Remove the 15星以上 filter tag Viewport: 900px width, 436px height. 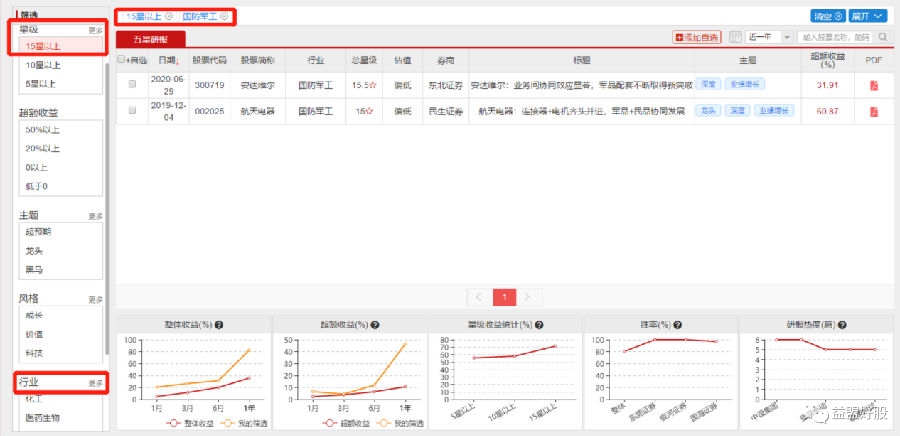click(x=169, y=17)
